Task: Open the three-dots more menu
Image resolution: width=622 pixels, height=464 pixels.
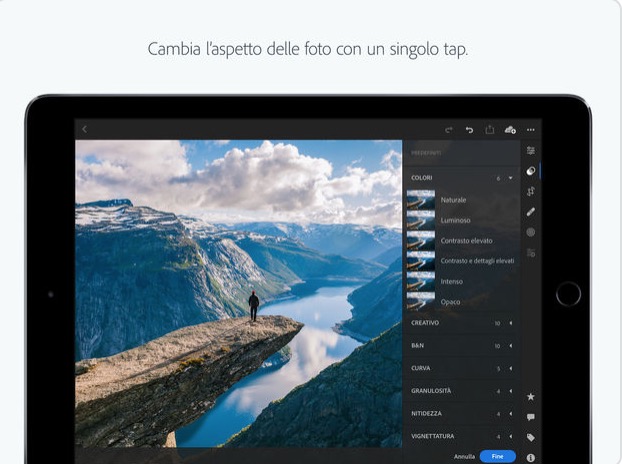Action: [531, 130]
